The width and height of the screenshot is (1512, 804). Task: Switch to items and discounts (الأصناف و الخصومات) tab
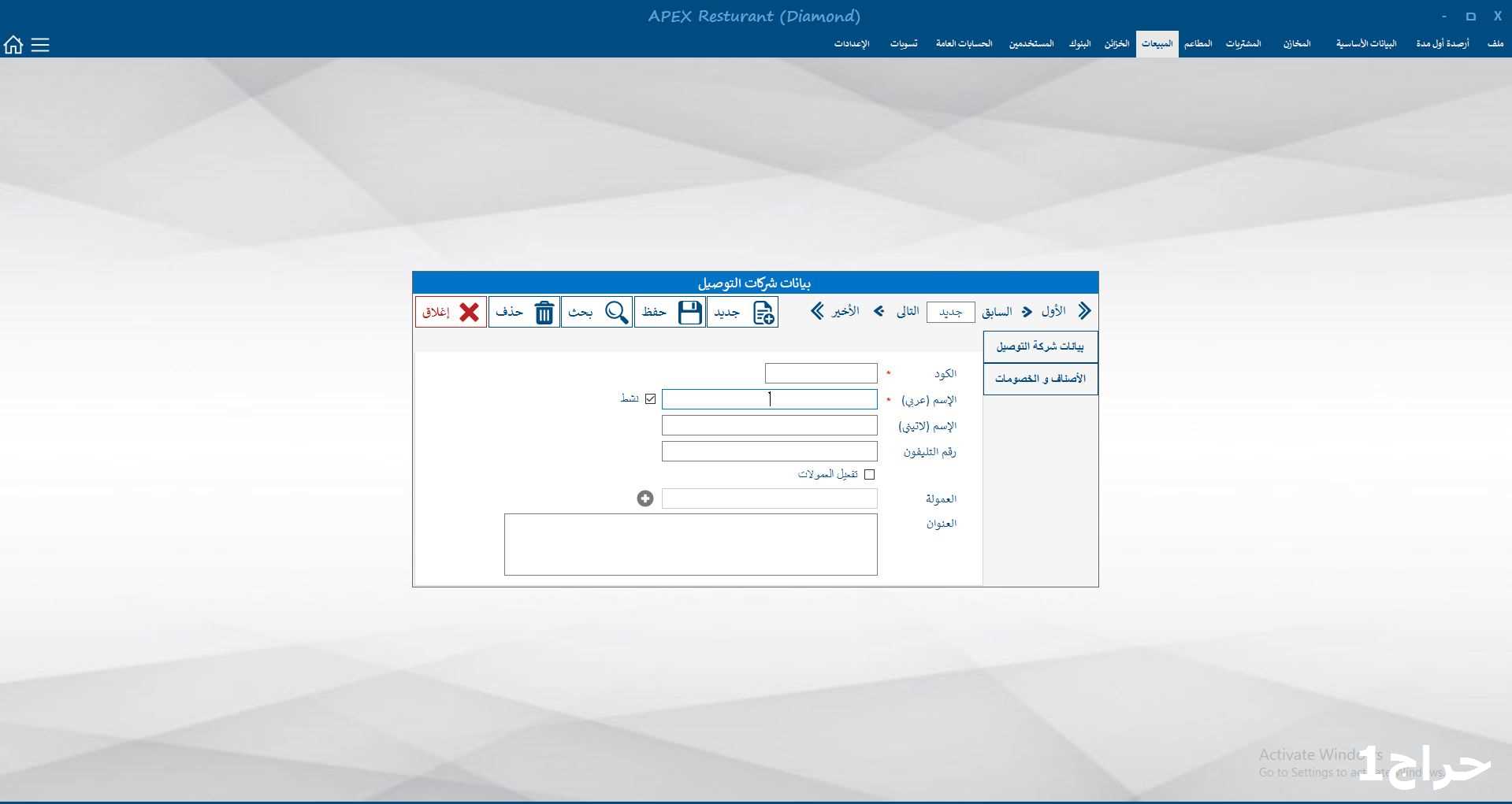[x=1040, y=379]
